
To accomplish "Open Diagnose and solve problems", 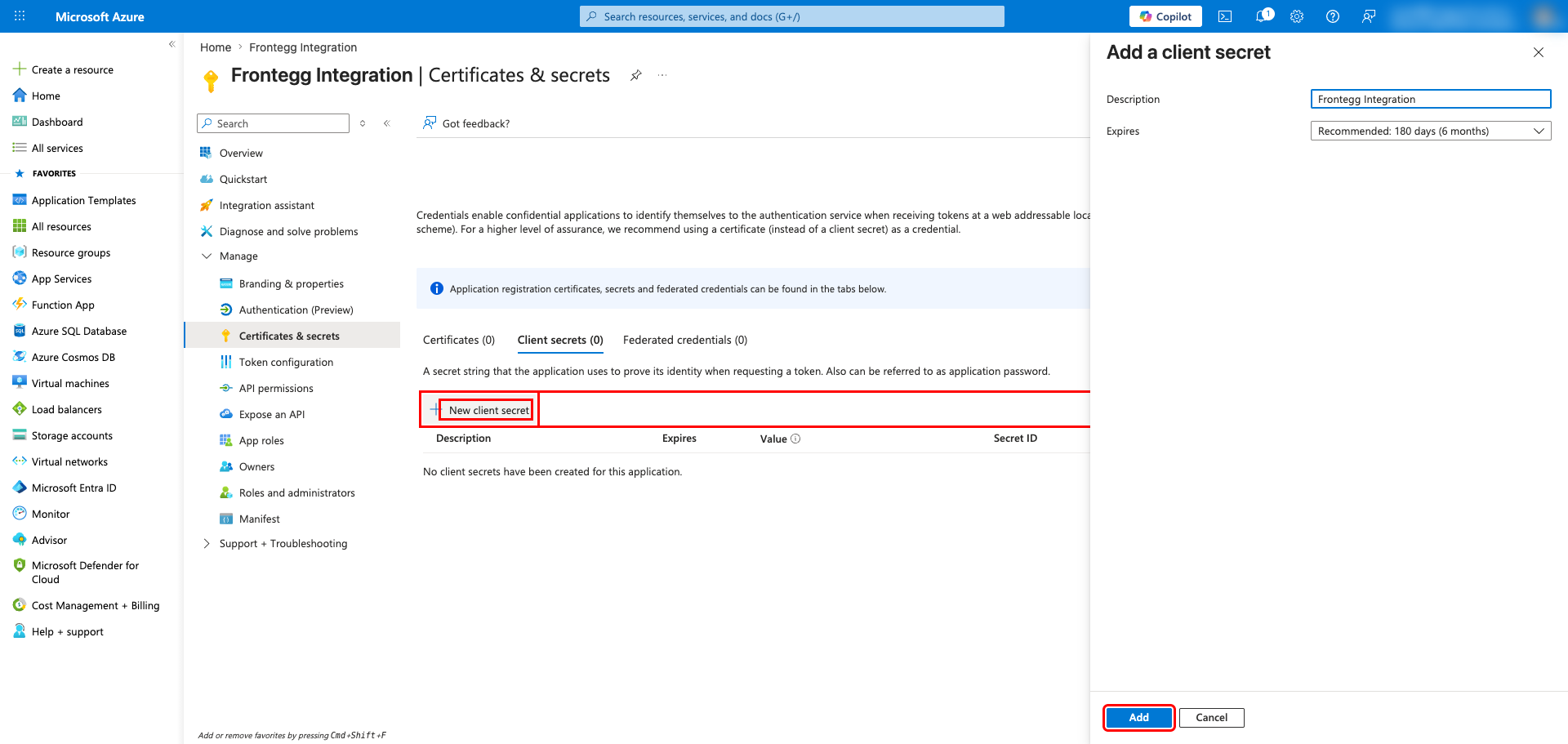I will point(288,231).
